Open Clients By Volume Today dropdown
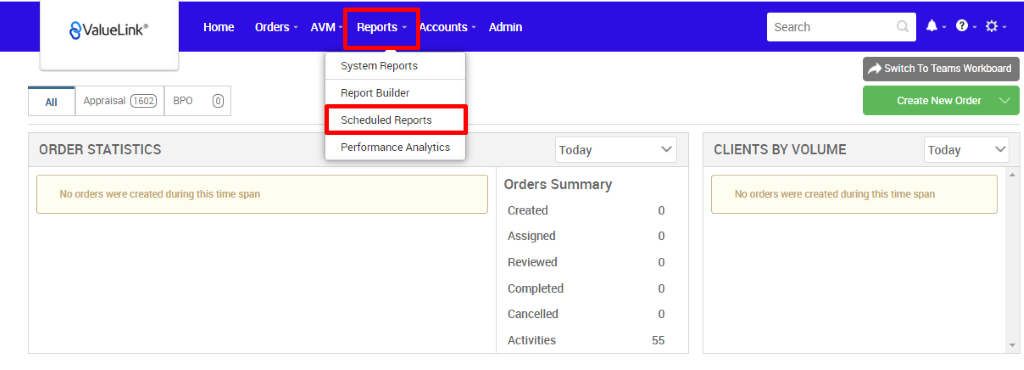 pos(967,150)
